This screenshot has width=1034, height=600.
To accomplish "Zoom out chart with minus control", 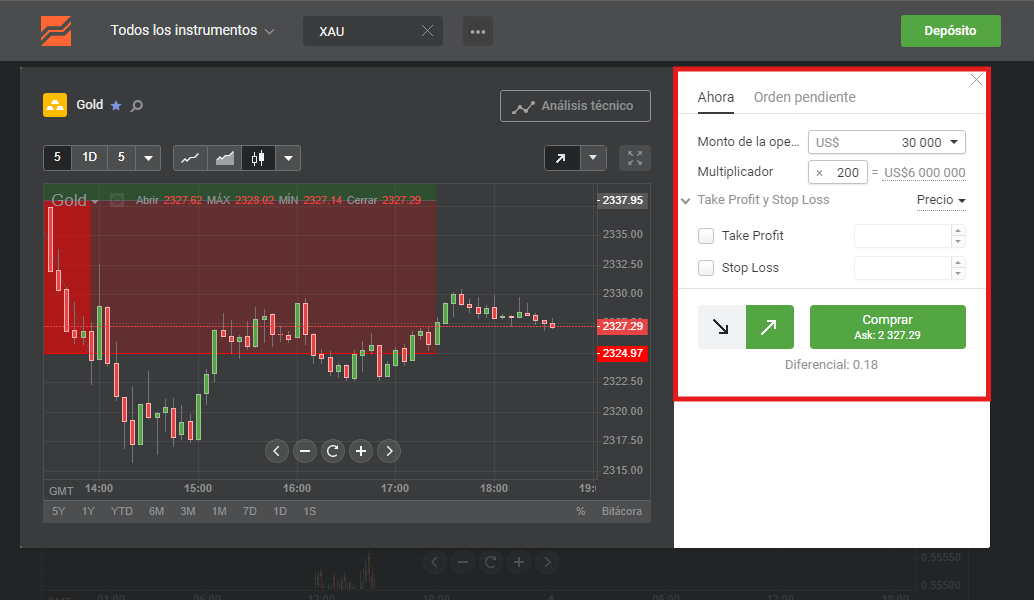I will point(305,451).
